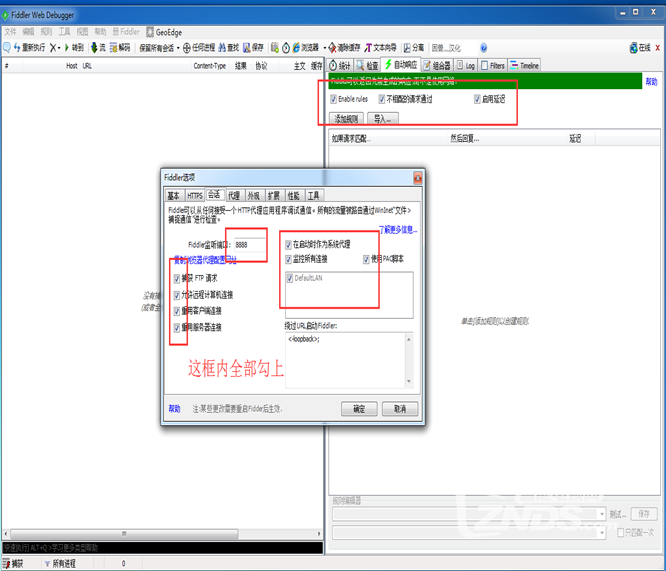This screenshot has height=571, width=666.
Task: Click the bypass URL loopback text box
Action: pyautogui.click(x=349, y=360)
